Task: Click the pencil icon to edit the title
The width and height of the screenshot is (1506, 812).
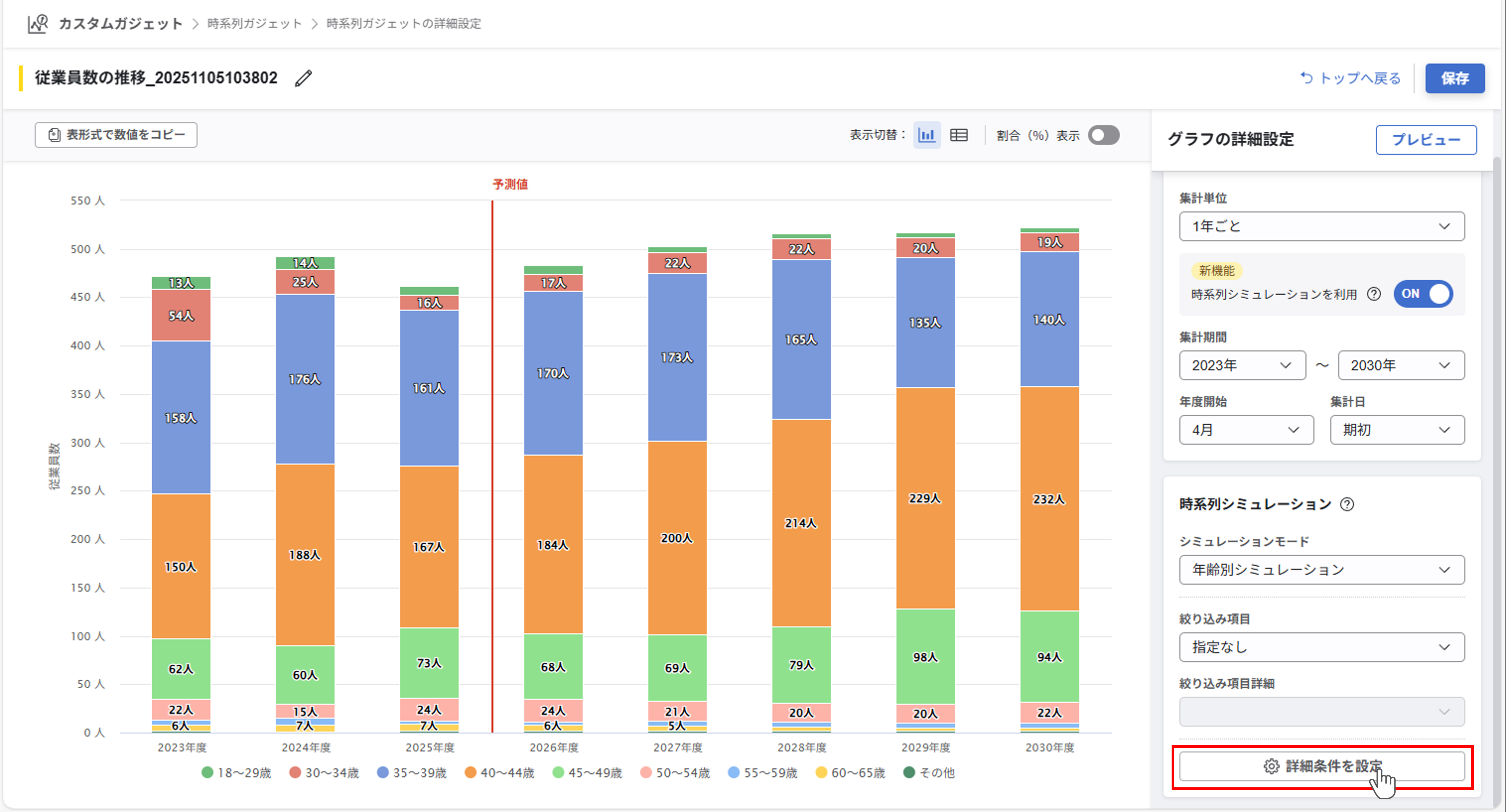Action: (303, 78)
